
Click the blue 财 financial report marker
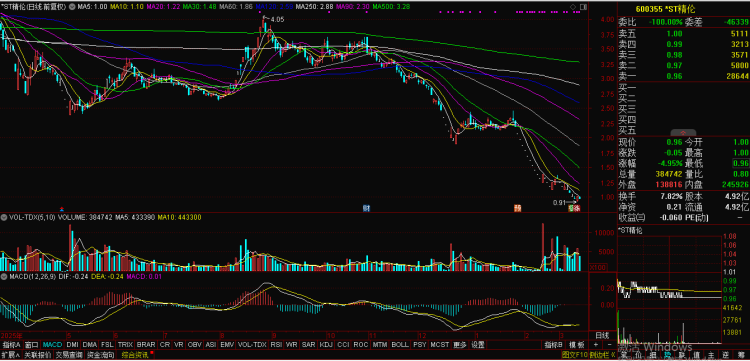(x=366, y=208)
